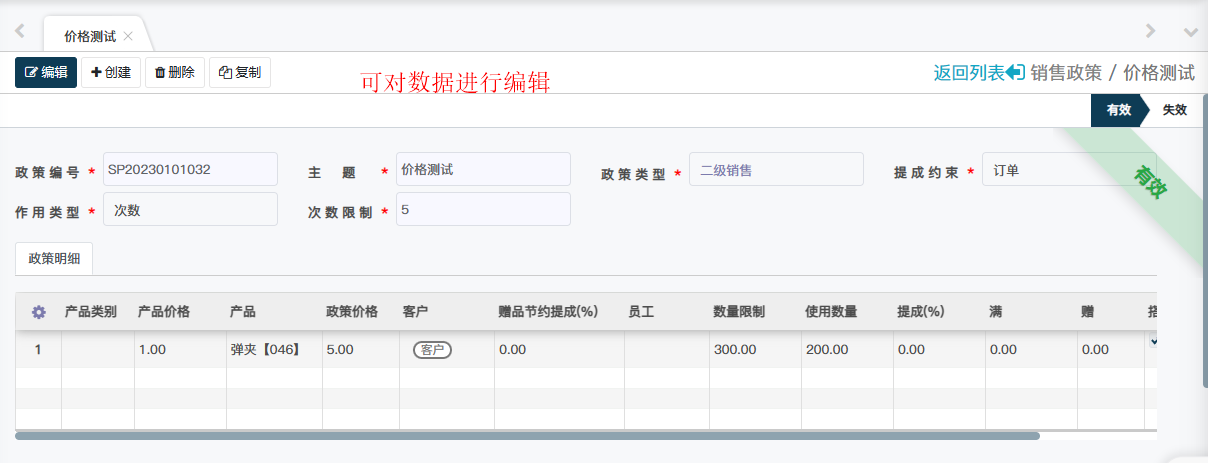The width and height of the screenshot is (1208, 463).
Task: Click the 次数限制 field showing 5
Action: [x=483, y=210]
